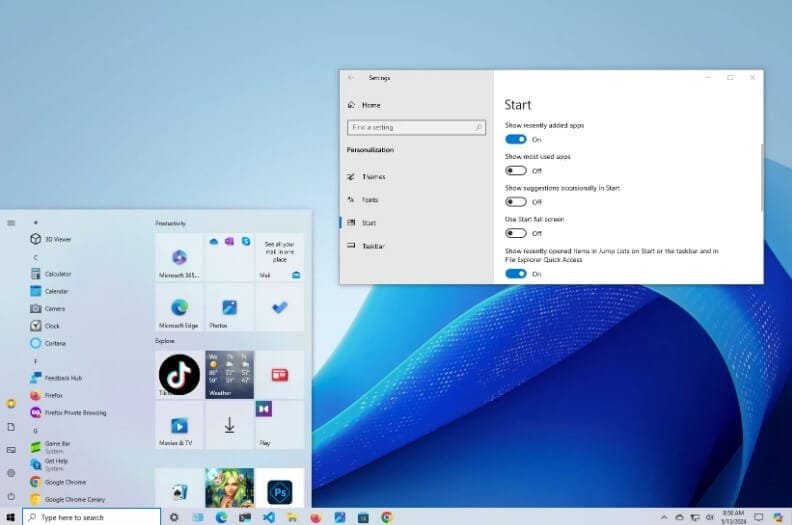Open Themes in the Settings sidebar
Image resolution: width=792 pixels, height=525 pixels.
pyautogui.click(x=373, y=177)
